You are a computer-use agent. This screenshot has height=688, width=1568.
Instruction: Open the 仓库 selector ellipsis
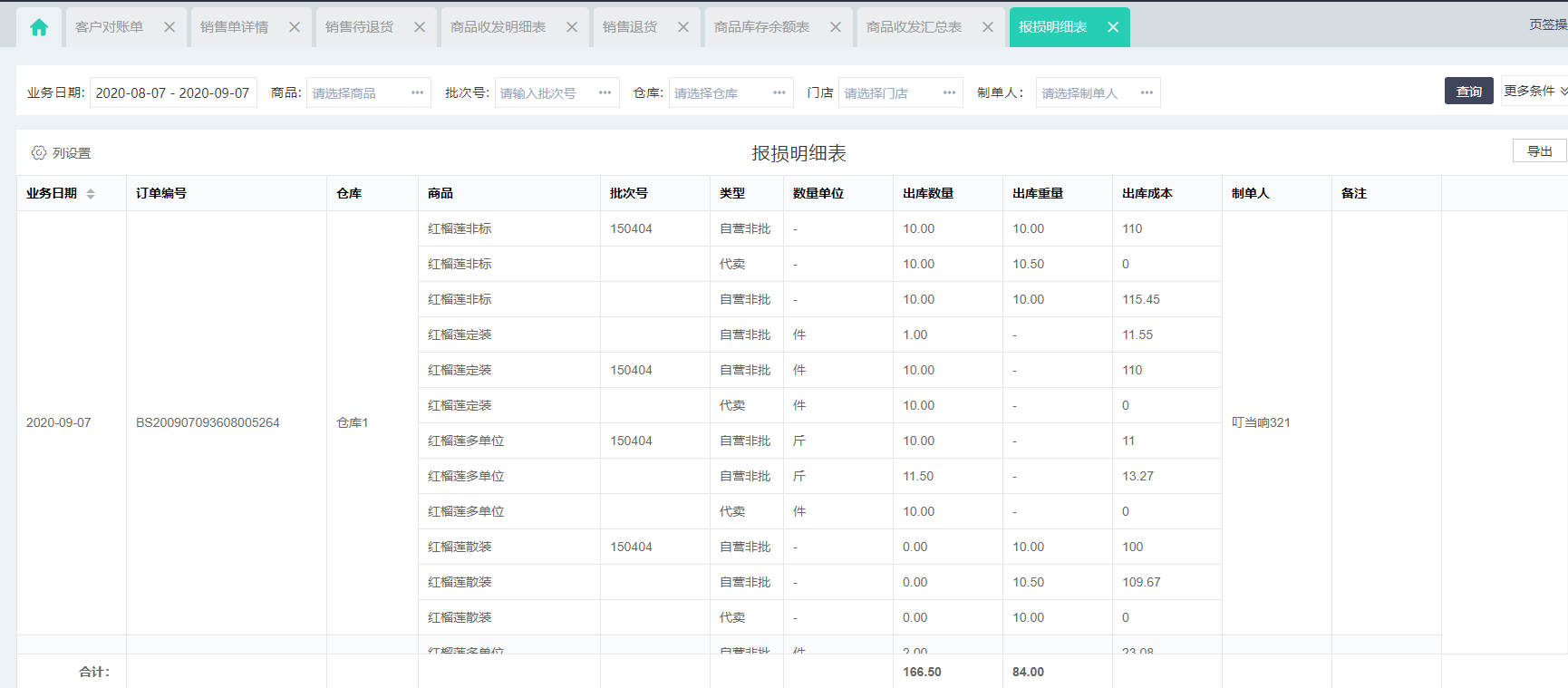779,93
